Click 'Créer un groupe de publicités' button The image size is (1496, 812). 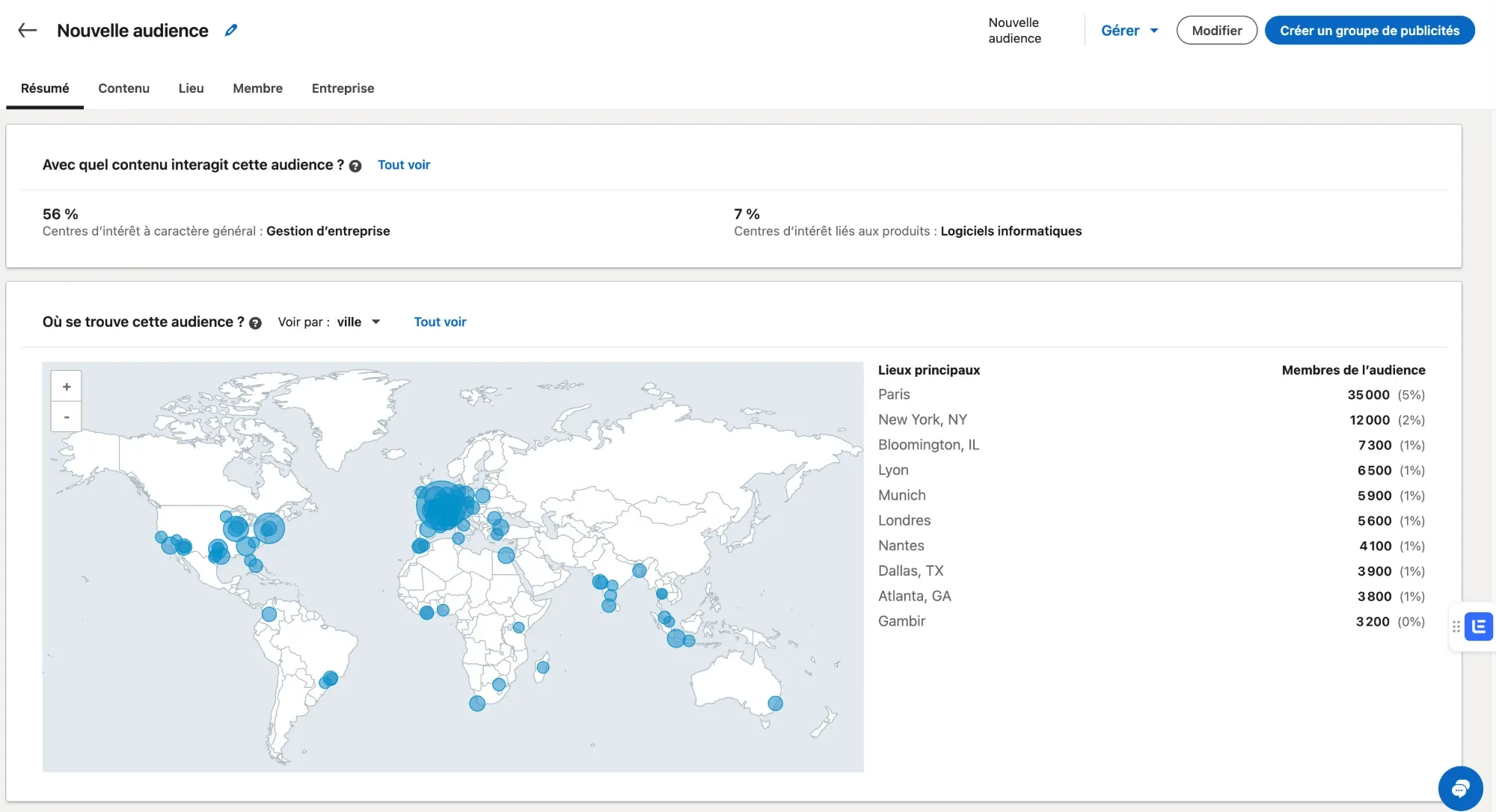pos(1370,31)
